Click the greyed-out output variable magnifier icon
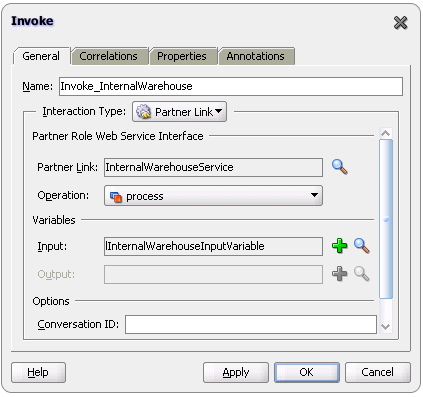The height and width of the screenshot is (397, 423). [x=361, y=274]
